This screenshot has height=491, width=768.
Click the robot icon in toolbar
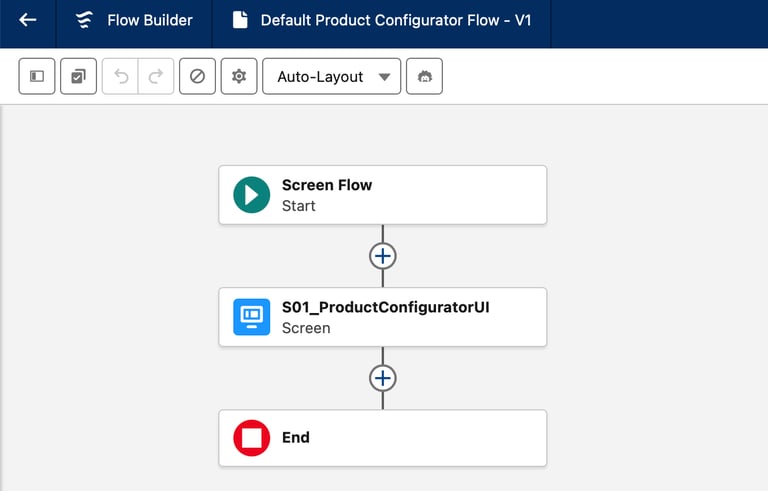coord(424,77)
